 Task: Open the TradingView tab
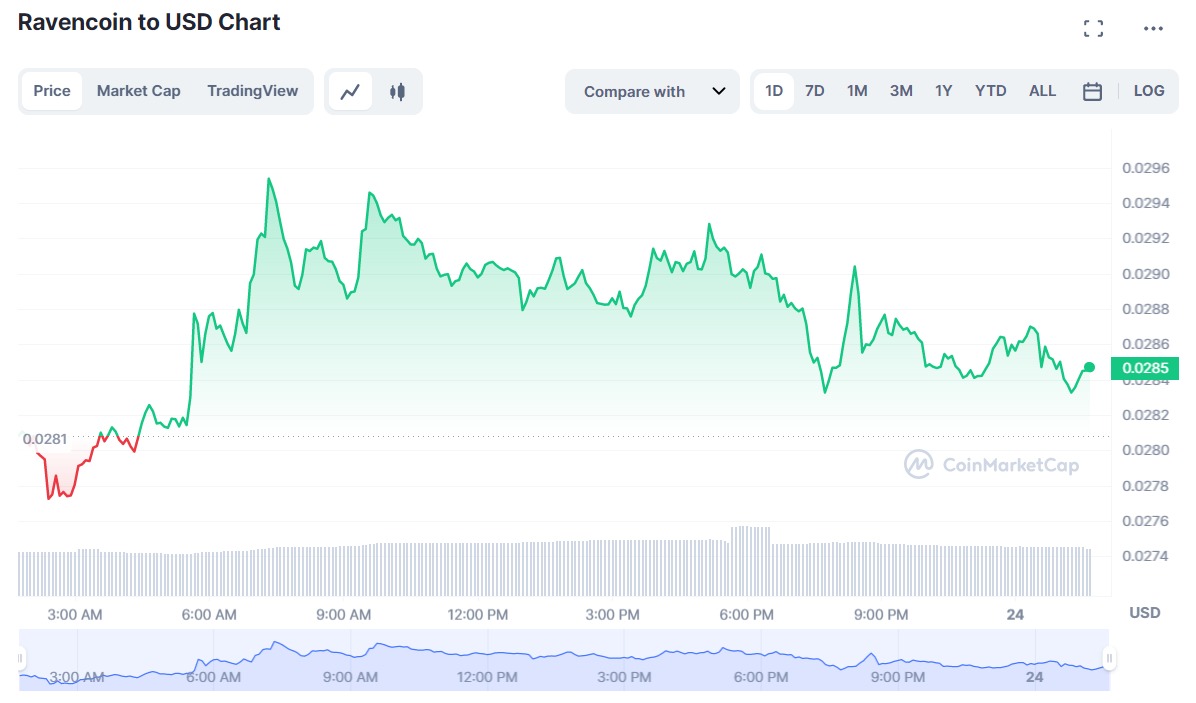(253, 91)
